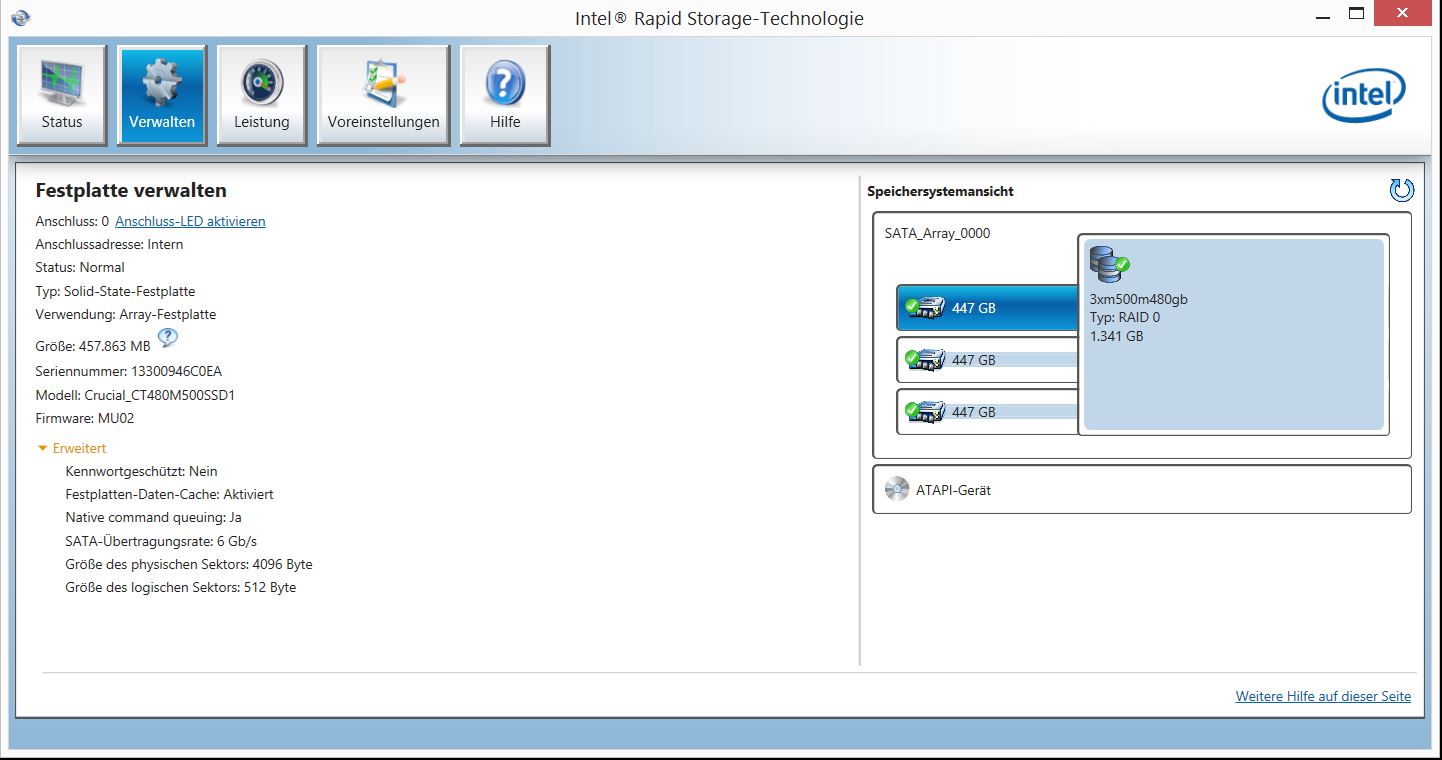
Task: Refresh the Speichersystemansicht view
Action: point(1401,190)
